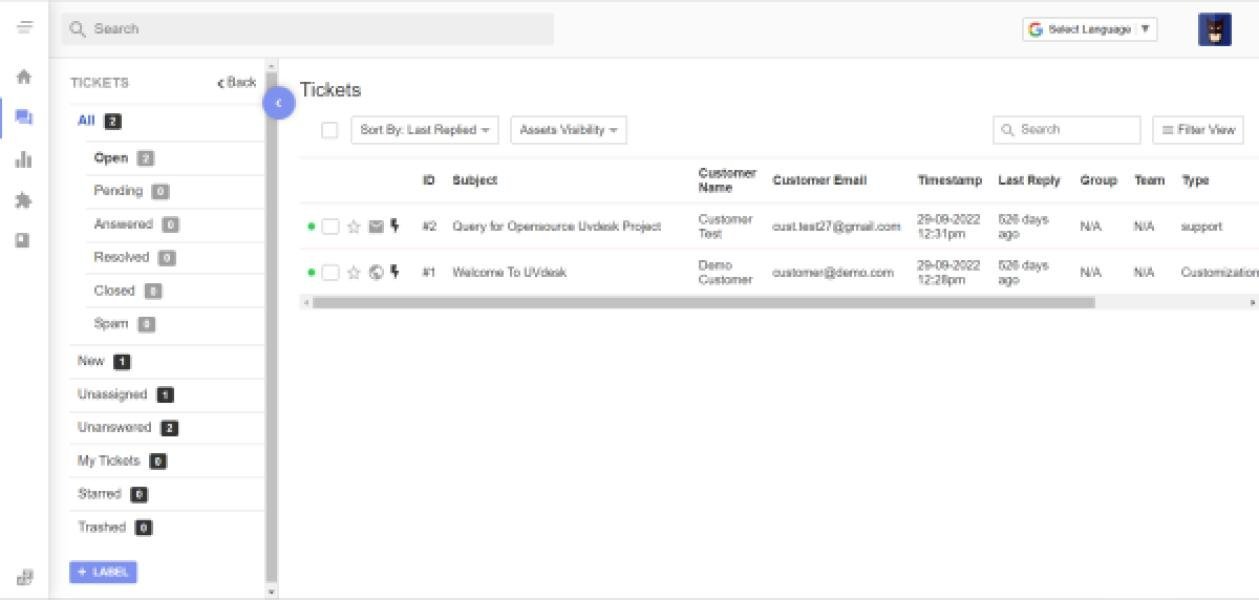Open the Select Language dropdown
Viewport: 1259px width, 600px height.
(1088, 29)
